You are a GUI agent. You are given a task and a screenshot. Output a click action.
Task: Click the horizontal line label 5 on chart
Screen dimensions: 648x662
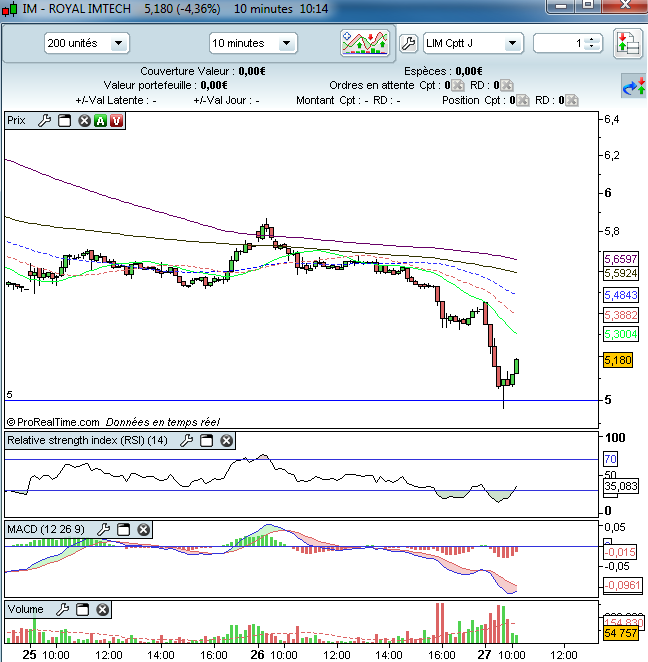[10, 395]
